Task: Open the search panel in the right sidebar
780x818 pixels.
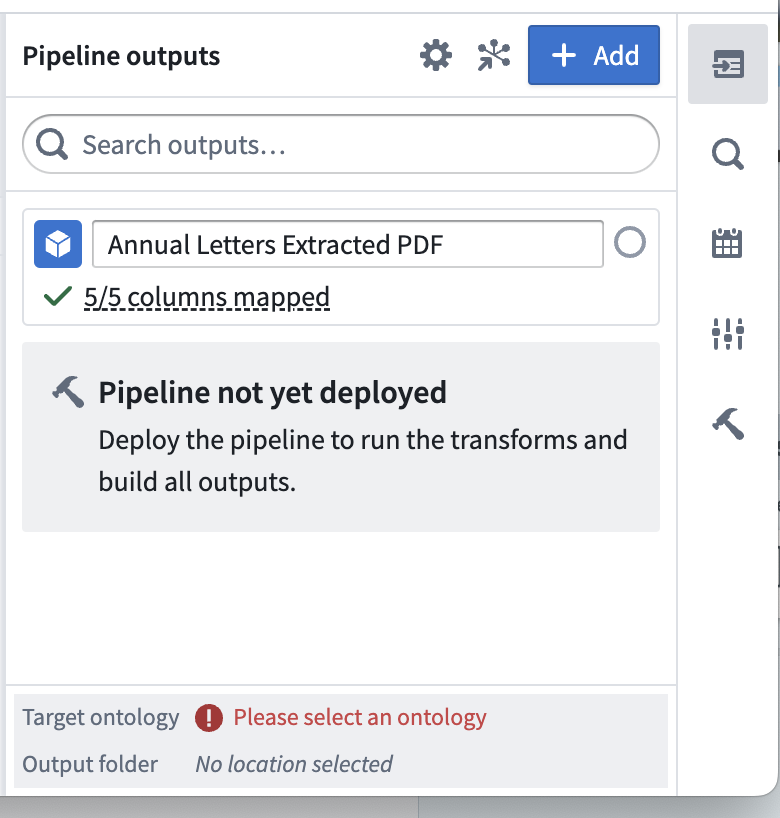Action: click(728, 154)
